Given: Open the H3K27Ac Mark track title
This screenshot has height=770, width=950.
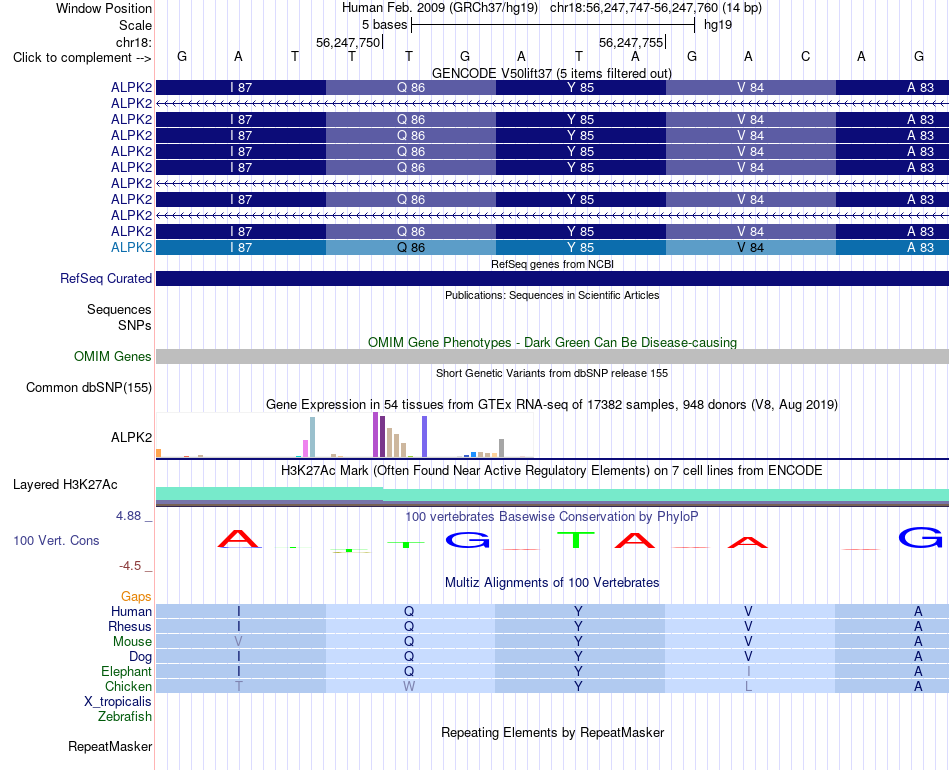Looking at the screenshot, I should click(x=552, y=471).
